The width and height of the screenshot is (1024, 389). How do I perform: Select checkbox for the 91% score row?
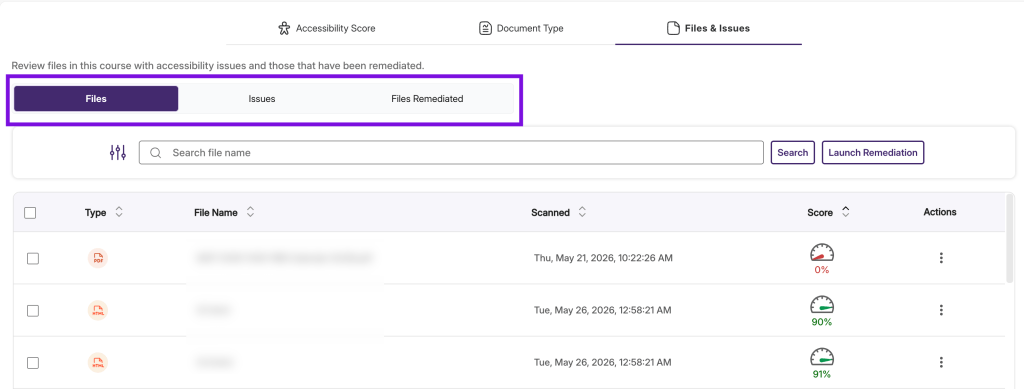pyautogui.click(x=33, y=363)
